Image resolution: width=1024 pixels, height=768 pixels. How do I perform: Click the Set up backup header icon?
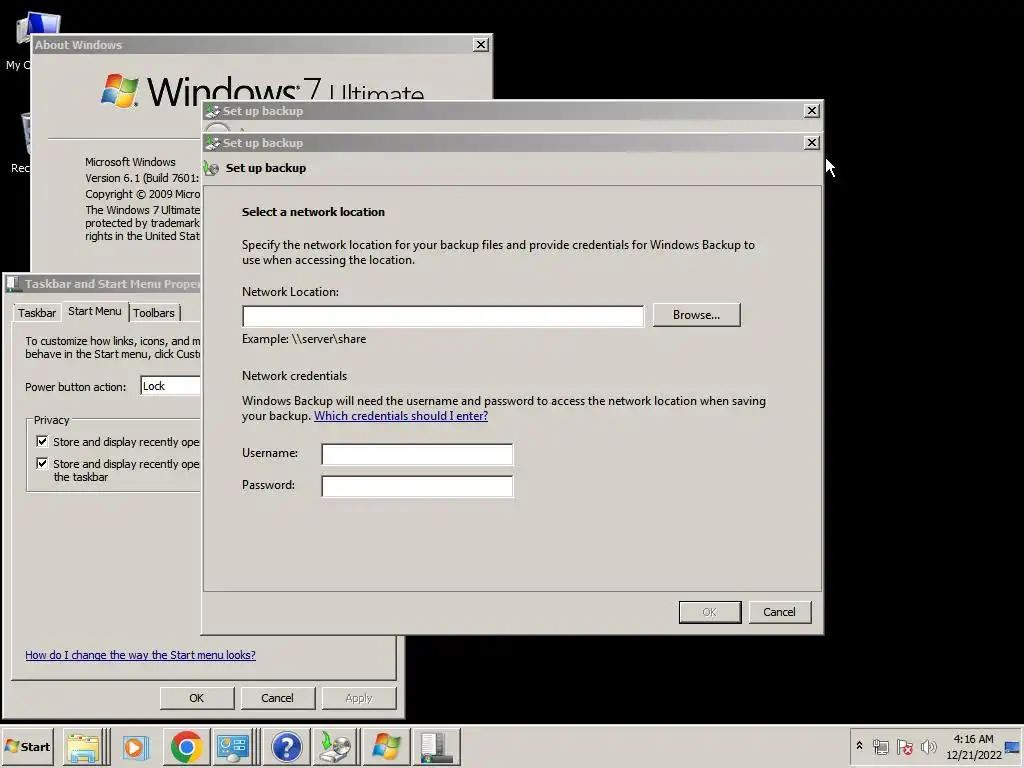pyautogui.click(x=211, y=168)
